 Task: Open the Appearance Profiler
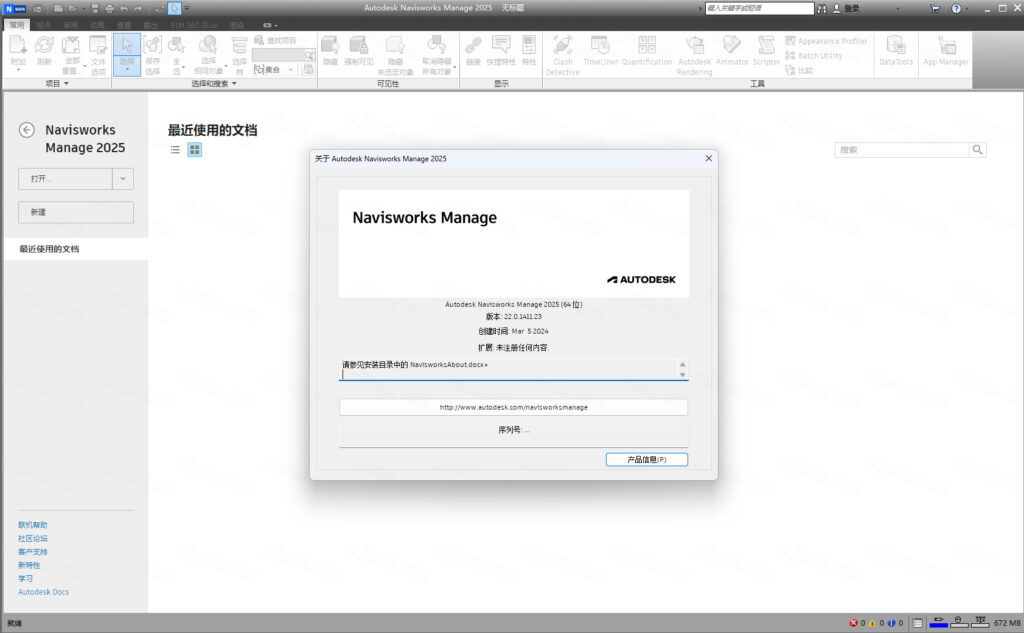[832, 41]
